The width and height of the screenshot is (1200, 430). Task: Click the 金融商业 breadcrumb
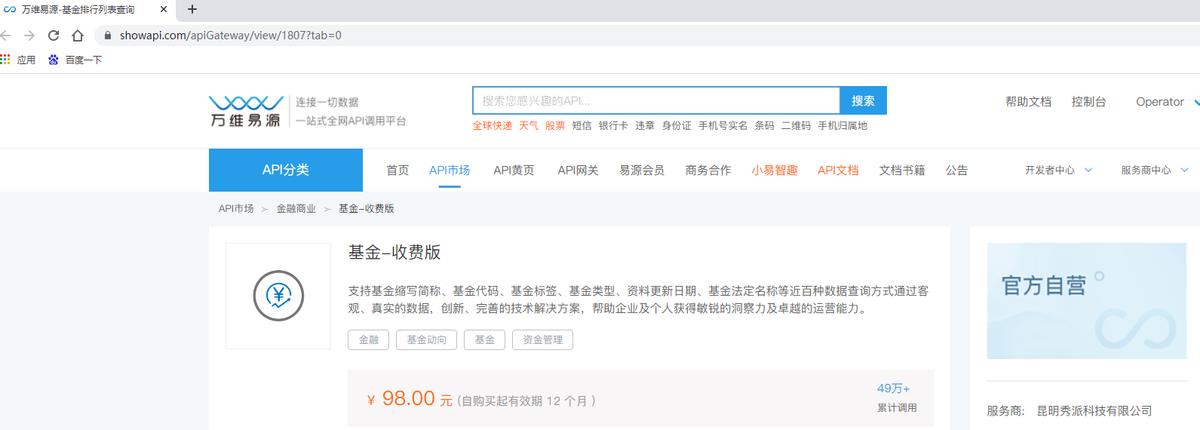click(x=296, y=209)
